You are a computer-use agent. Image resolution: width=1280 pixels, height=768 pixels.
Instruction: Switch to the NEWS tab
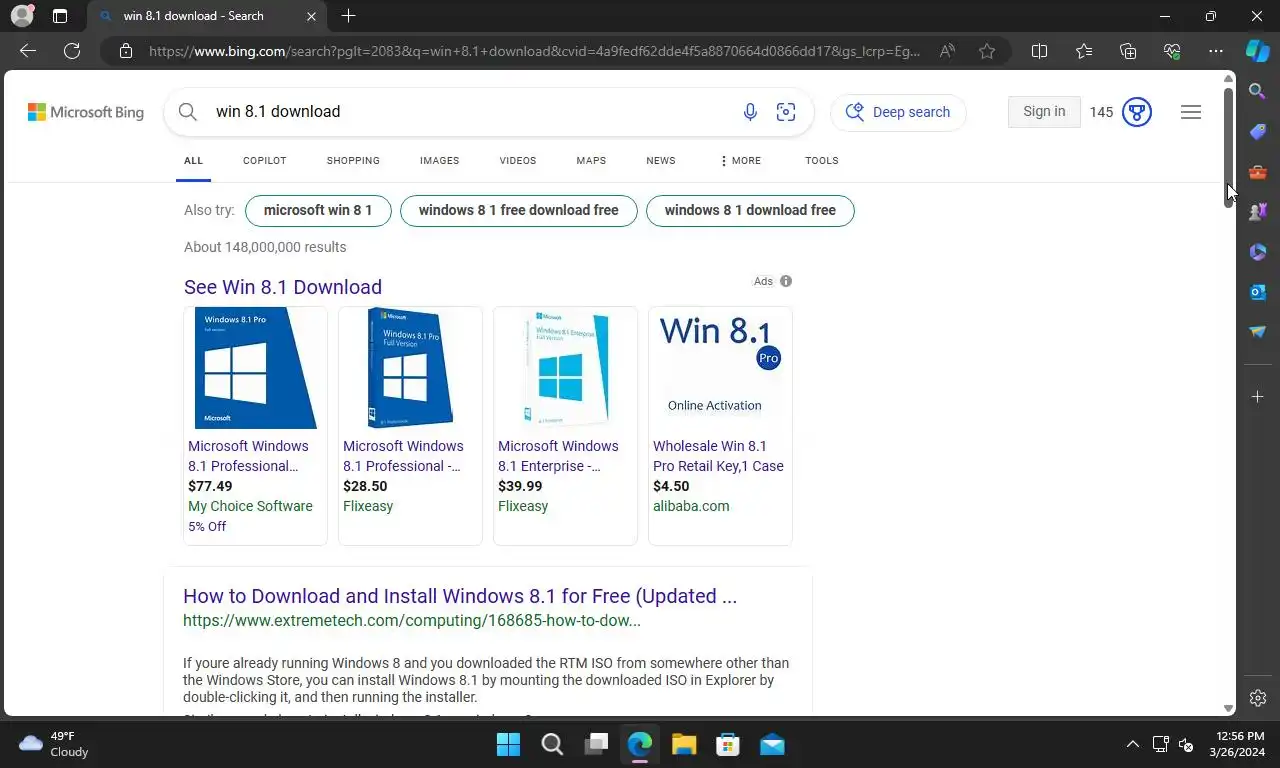pos(661,161)
